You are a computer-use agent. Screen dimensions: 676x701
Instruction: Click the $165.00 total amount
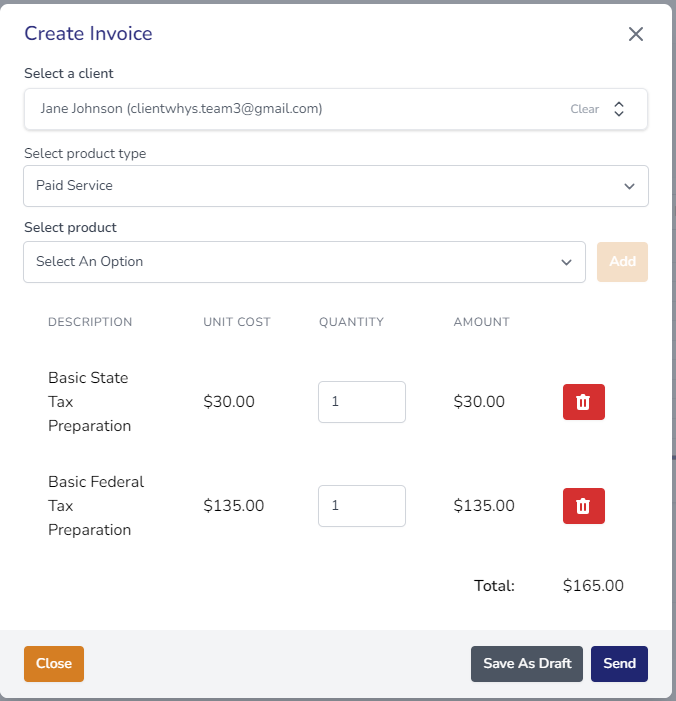tap(593, 586)
